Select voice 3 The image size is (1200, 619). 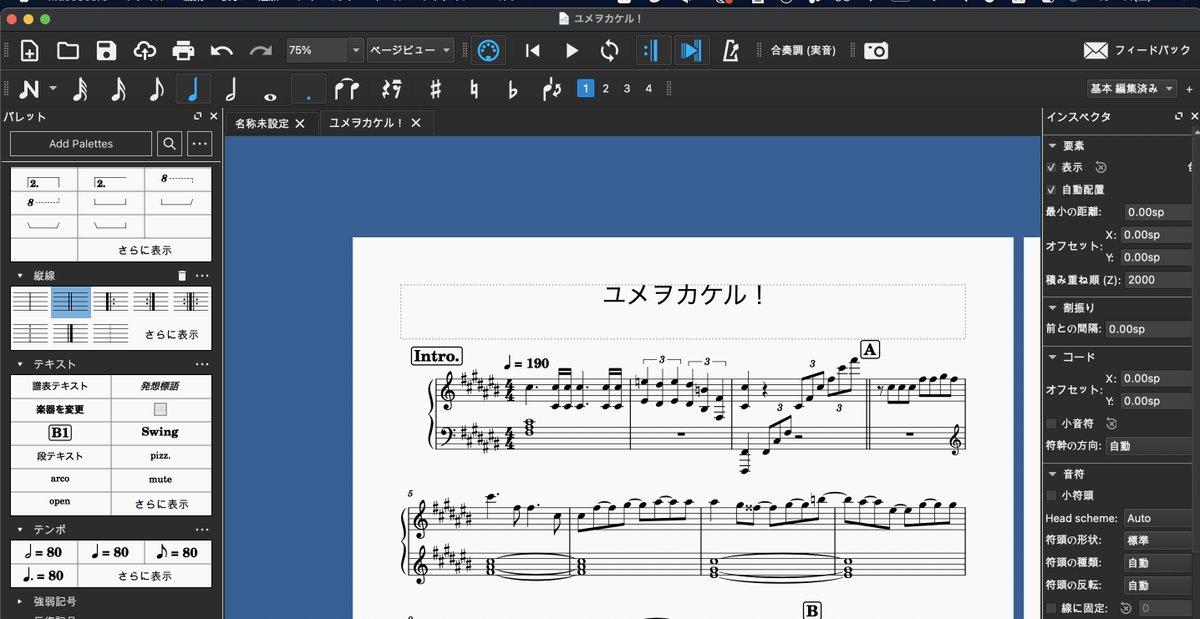[x=627, y=89]
